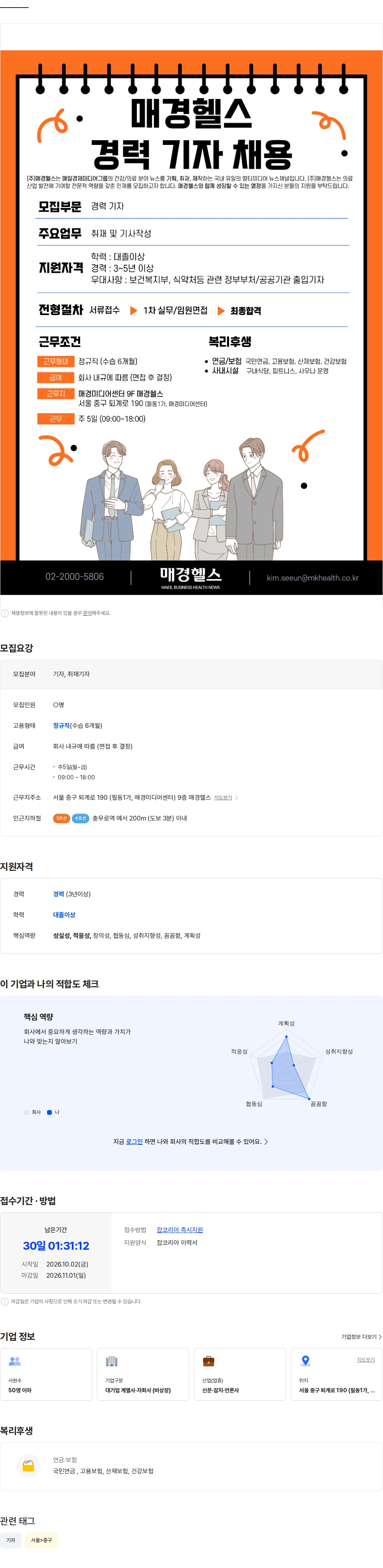The height and width of the screenshot is (1568, 383).
Task: Click the 신문·잡지·언론사 industry value
Action: (221, 1390)
